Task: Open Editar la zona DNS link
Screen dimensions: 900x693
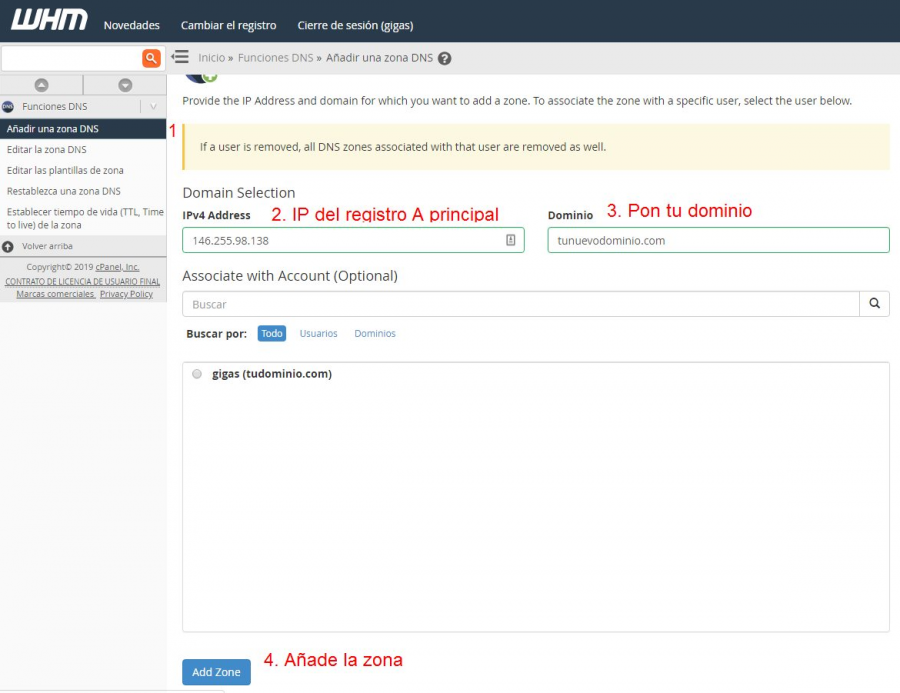Action: click(46, 150)
